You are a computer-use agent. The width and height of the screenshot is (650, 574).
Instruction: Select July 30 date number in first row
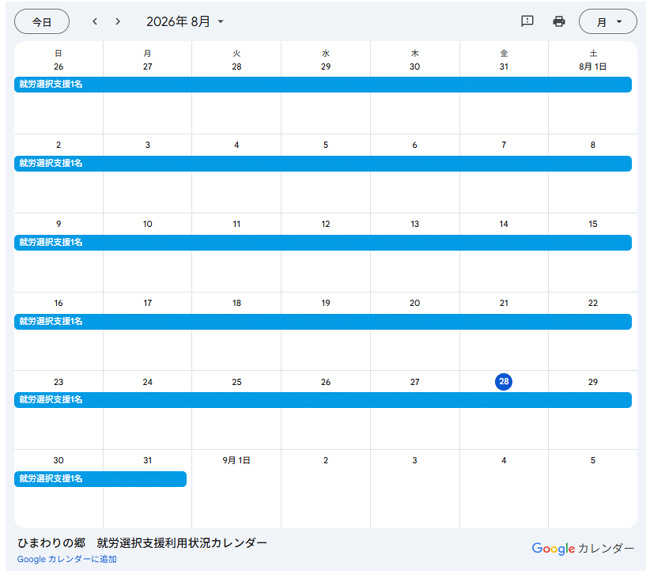tap(415, 67)
